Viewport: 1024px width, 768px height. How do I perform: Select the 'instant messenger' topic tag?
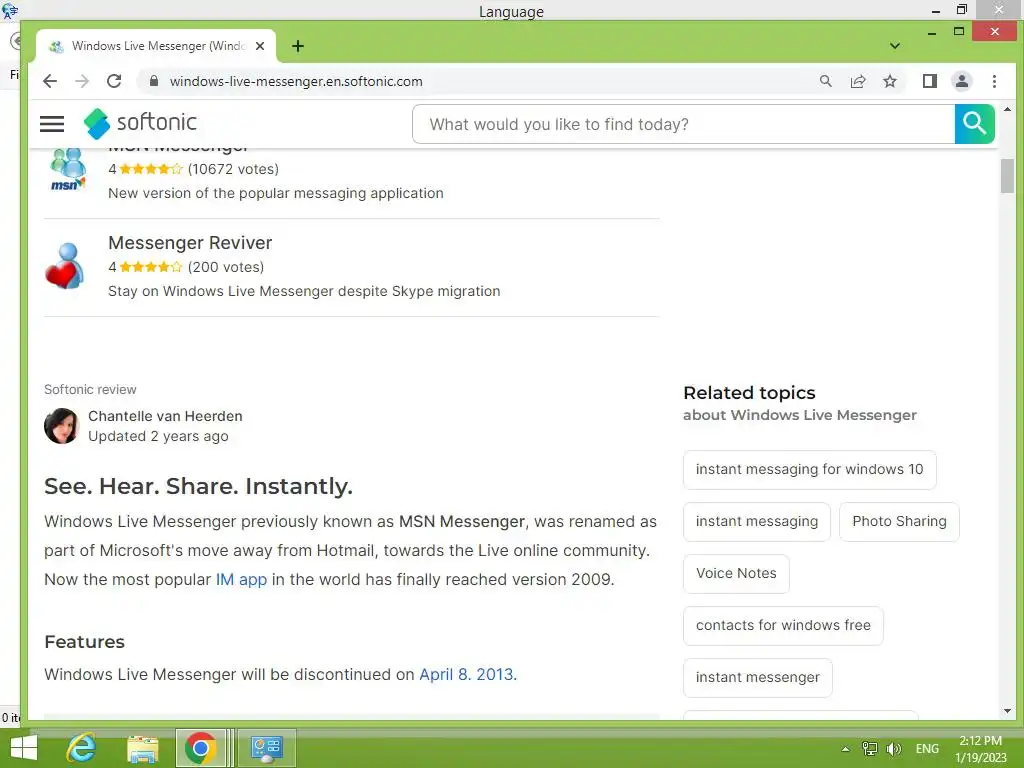point(758,677)
